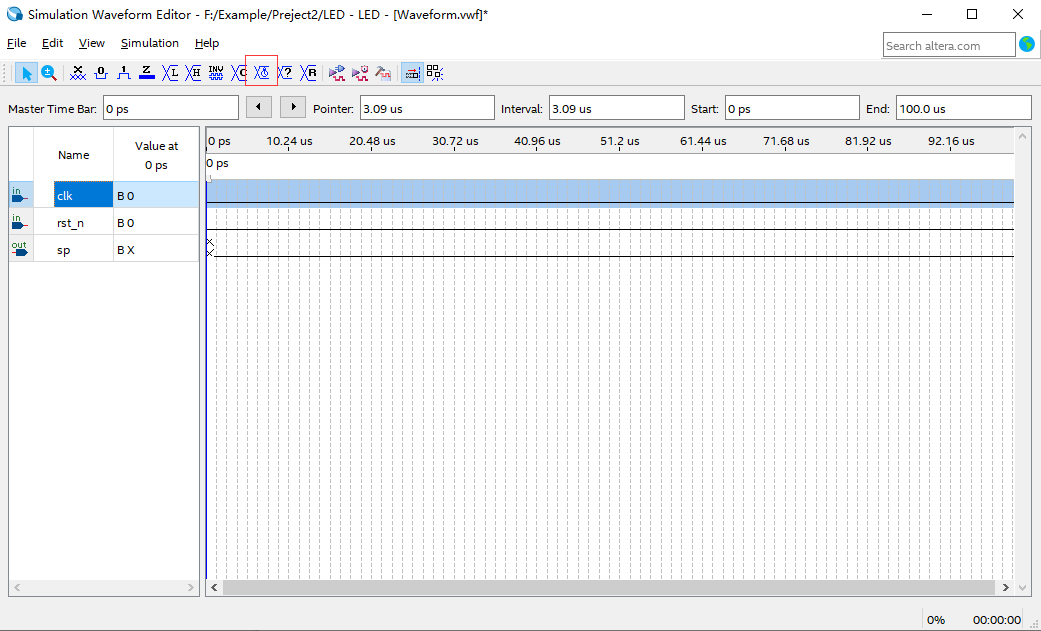Click the Search altera.com field

[x=949, y=45]
